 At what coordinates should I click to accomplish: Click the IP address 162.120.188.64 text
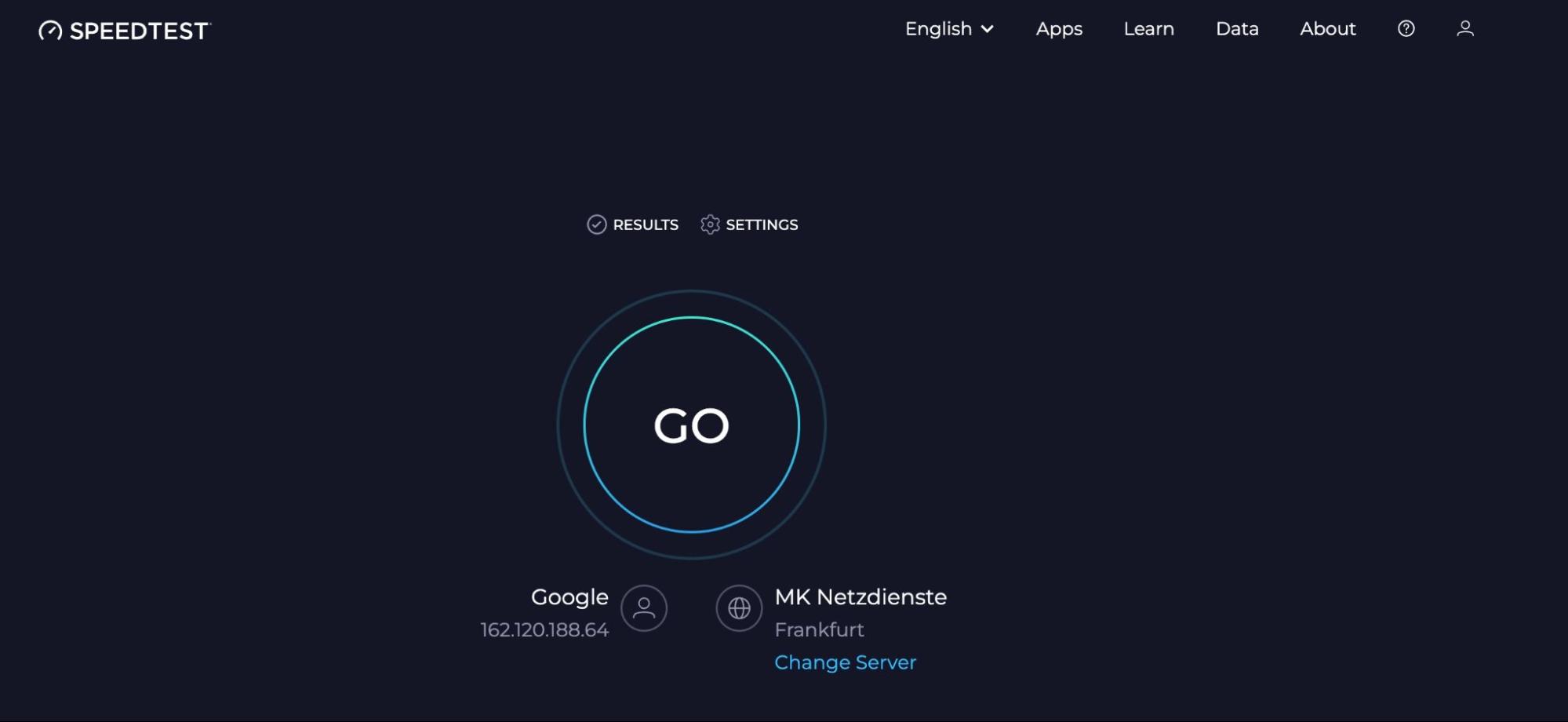coord(544,629)
